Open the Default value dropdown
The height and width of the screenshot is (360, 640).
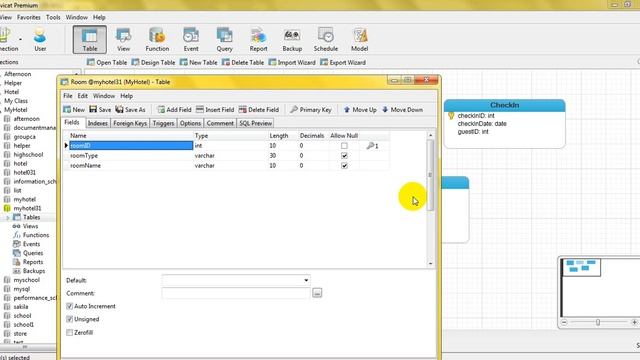coord(306,280)
